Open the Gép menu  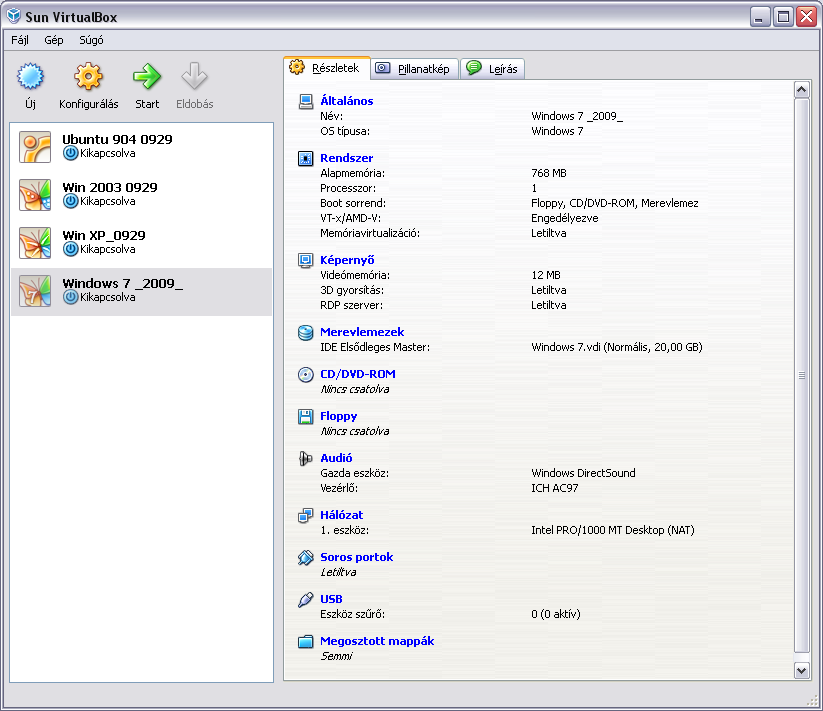(54, 40)
